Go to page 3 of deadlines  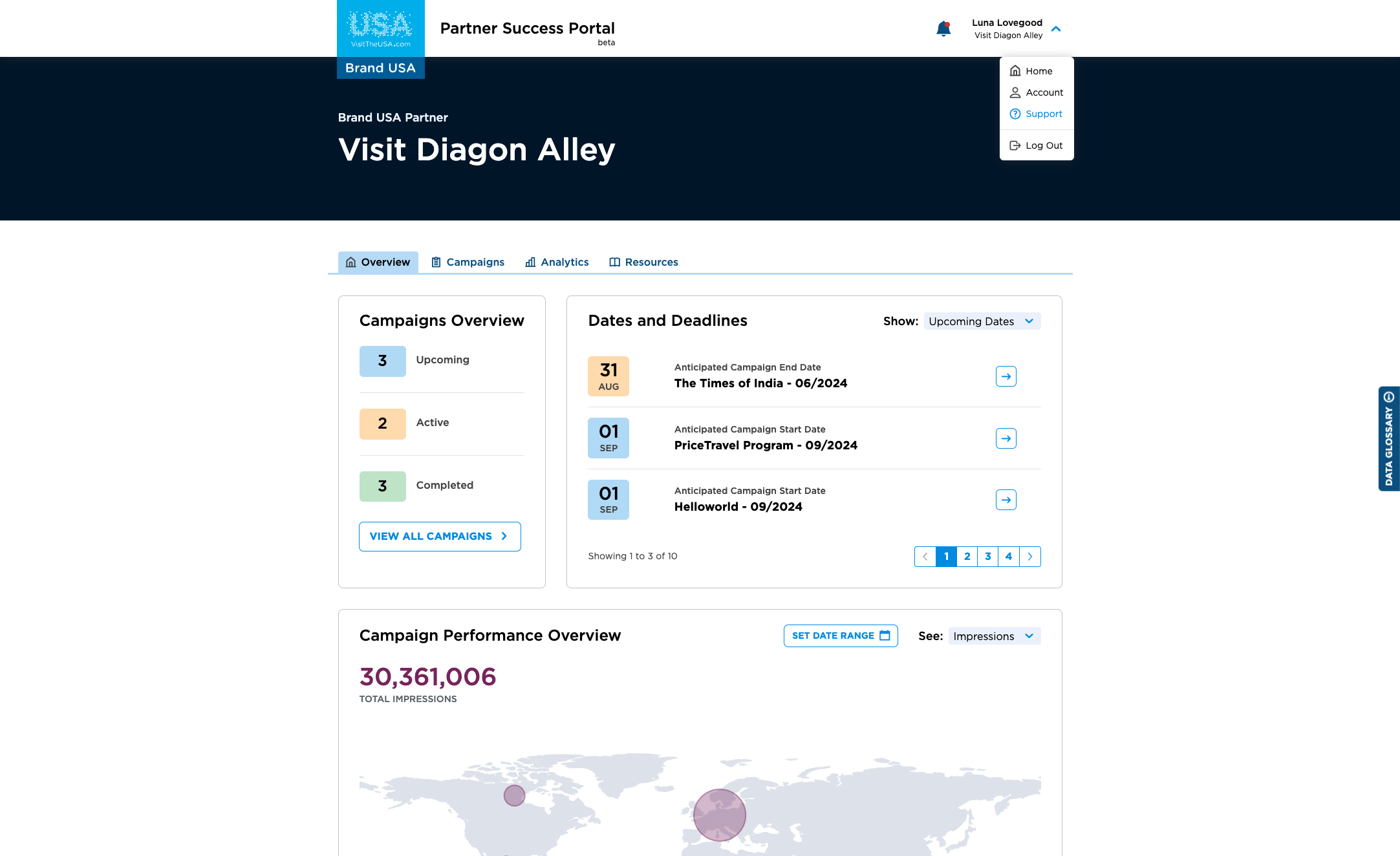pyautogui.click(x=987, y=557)
